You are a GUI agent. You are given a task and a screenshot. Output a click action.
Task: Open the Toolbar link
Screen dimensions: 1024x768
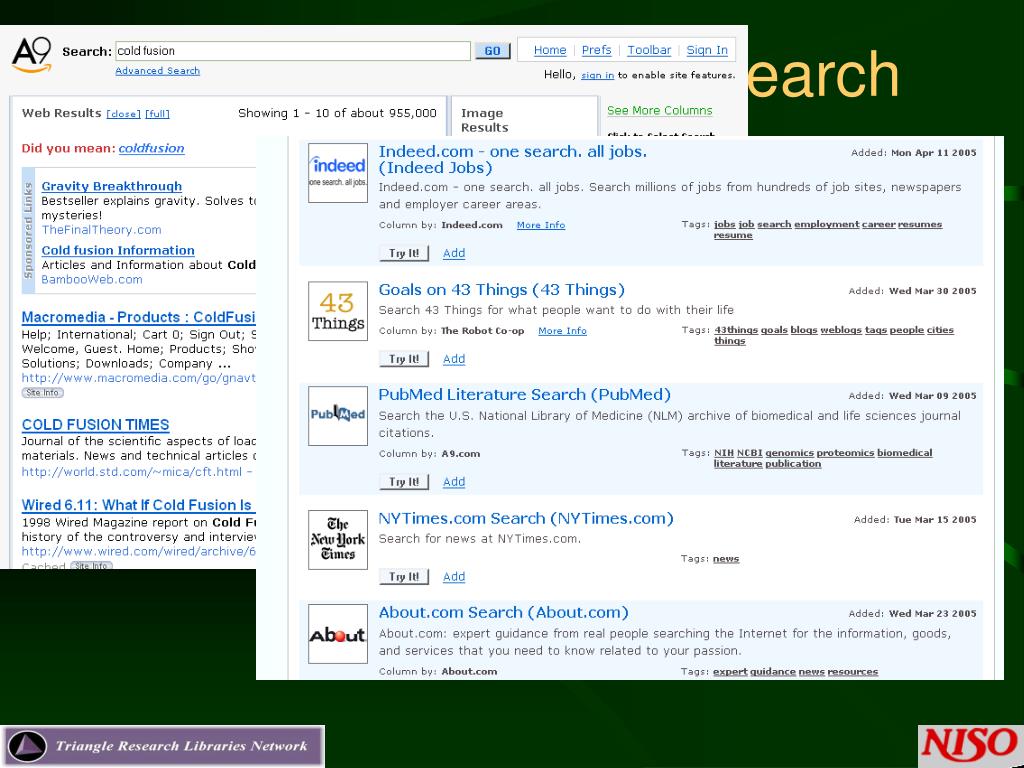click(649, 50)
